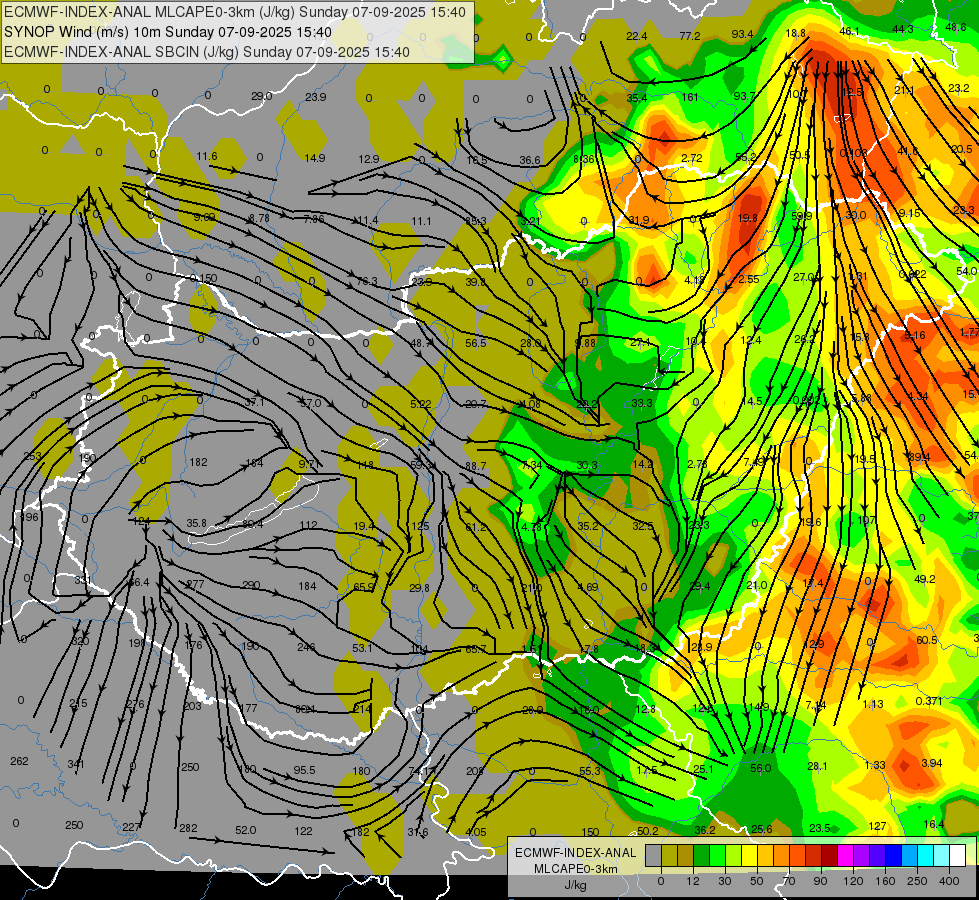Click the map value 11.6
The image size is (979, 900).
[x=207, y=156]
